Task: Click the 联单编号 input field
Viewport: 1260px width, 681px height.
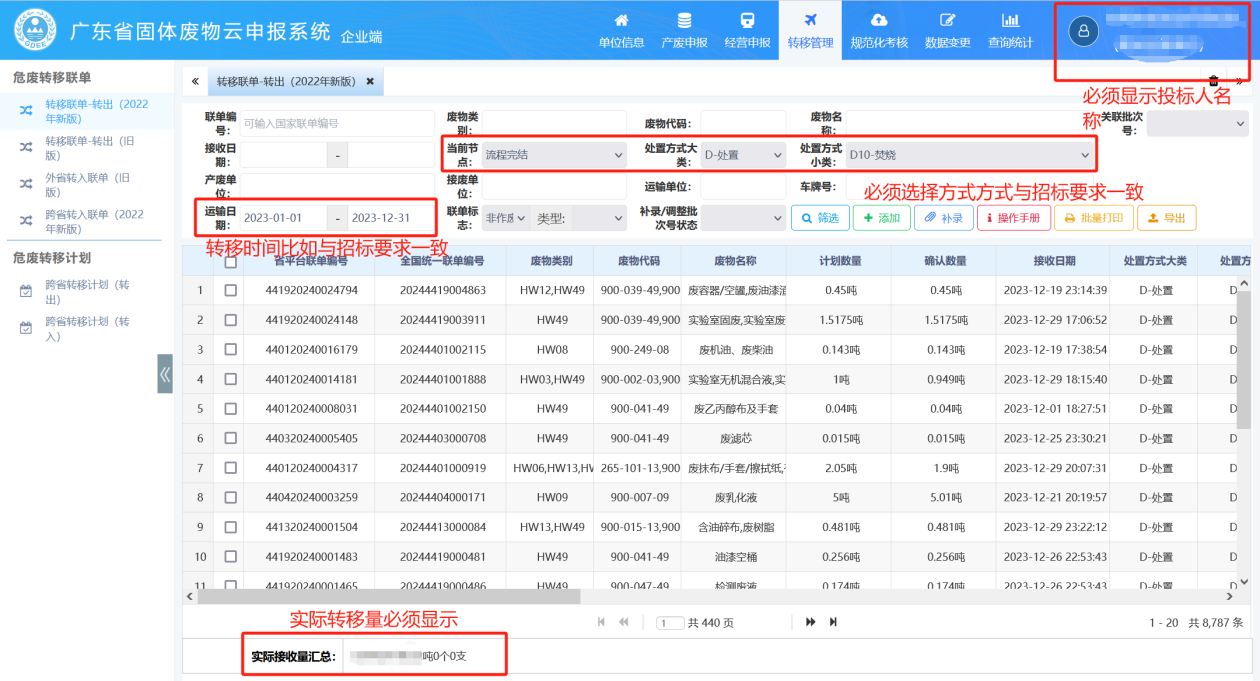Action: 337,124
